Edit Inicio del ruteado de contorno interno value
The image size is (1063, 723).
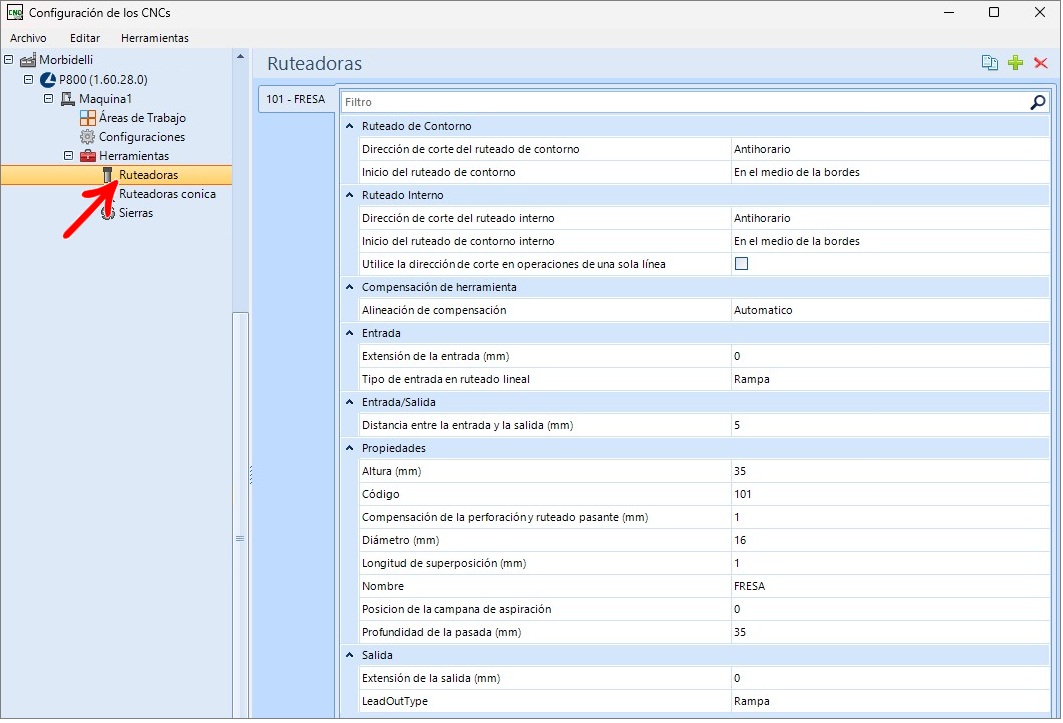pyautogui.click(x=890, y=241)
